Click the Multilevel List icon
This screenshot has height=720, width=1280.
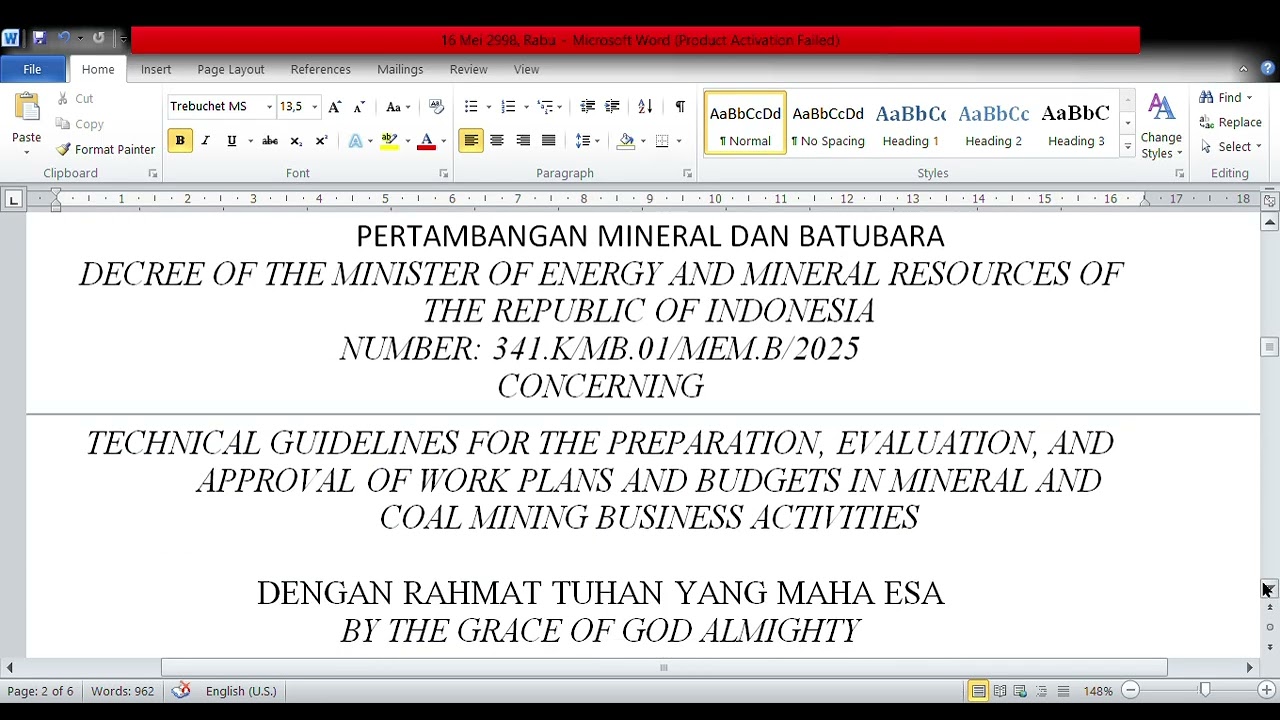click(x=545, y=107)
